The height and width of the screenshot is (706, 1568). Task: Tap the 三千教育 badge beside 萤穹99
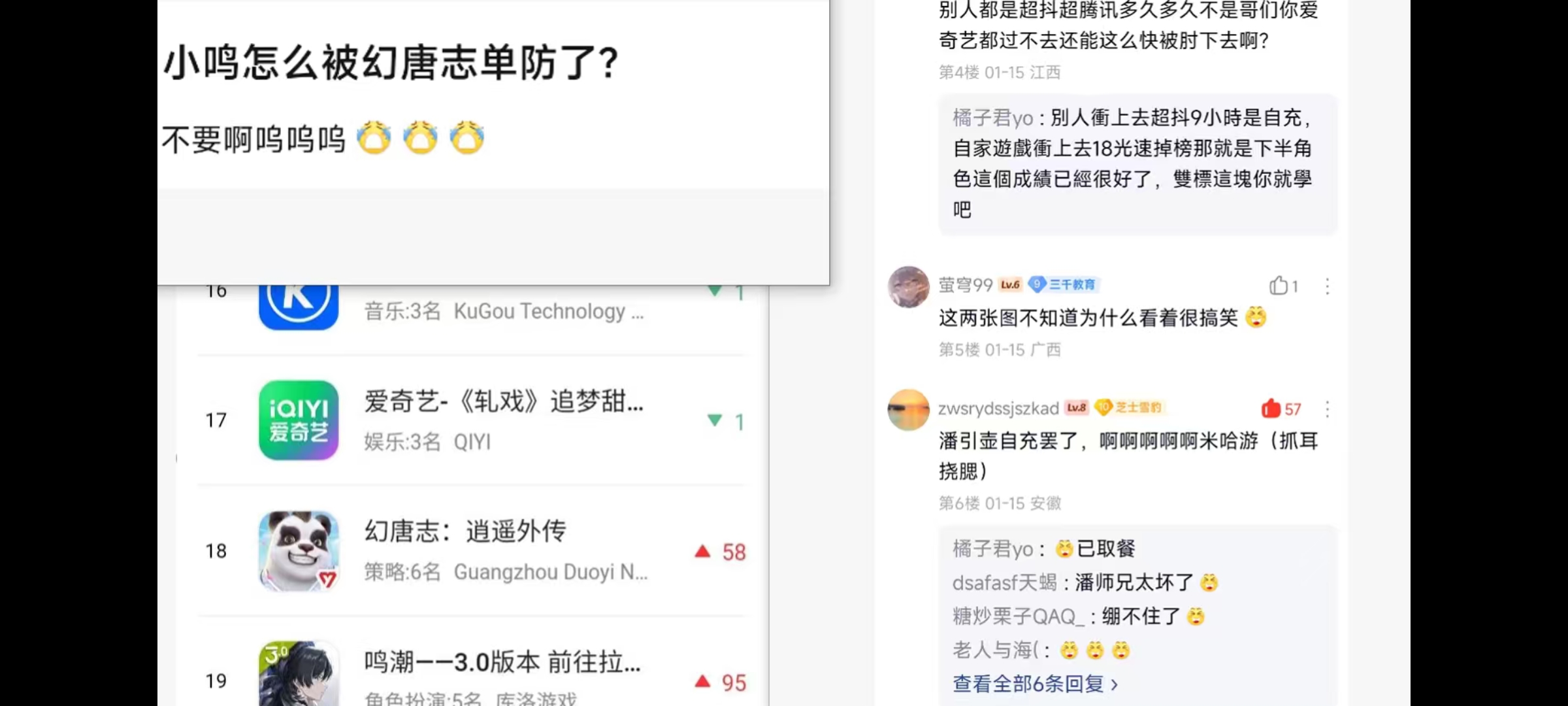tap(1064, 284)
